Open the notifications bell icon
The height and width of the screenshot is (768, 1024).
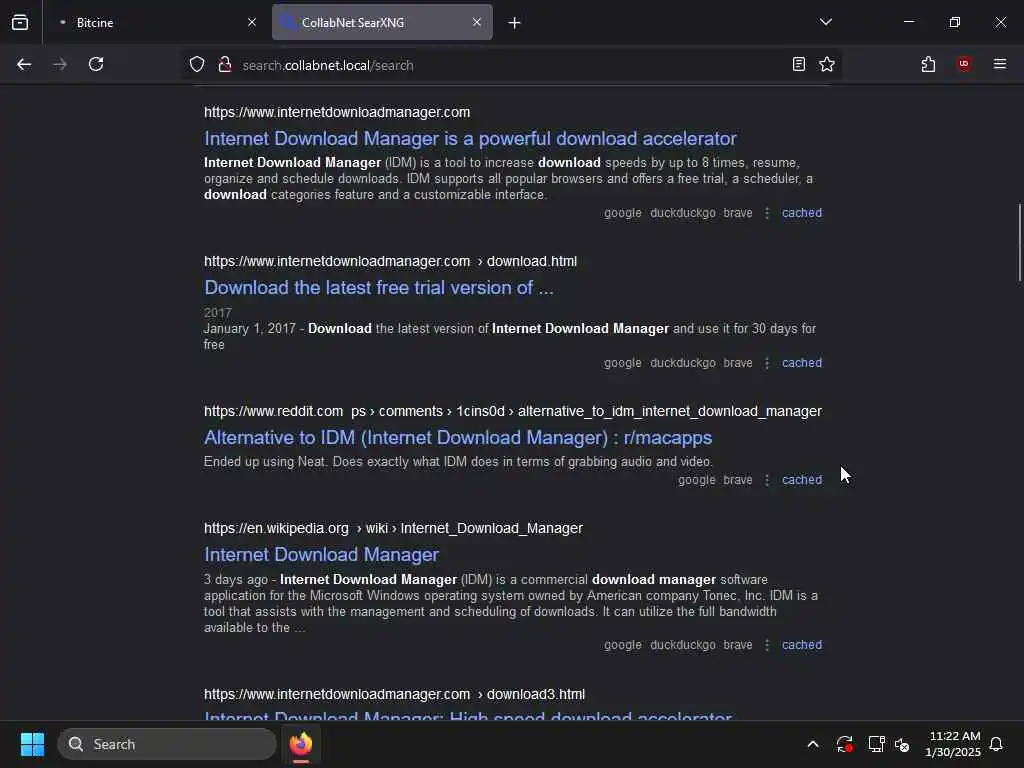[997, 744]
